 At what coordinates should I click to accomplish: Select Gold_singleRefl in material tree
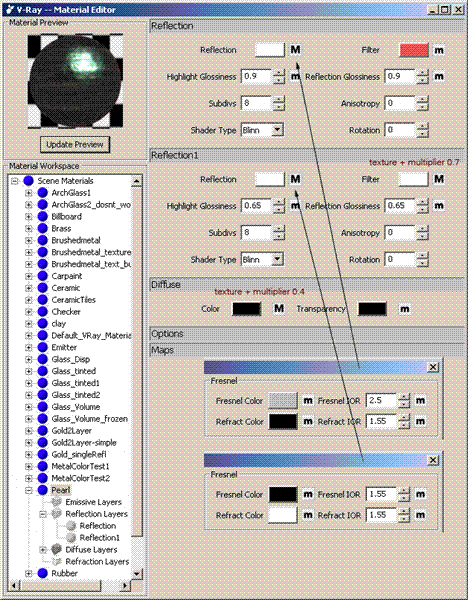pos(79,454)
